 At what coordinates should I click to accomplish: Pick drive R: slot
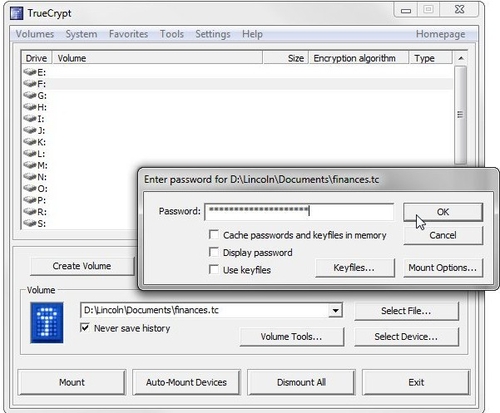[x=35, y=212]
